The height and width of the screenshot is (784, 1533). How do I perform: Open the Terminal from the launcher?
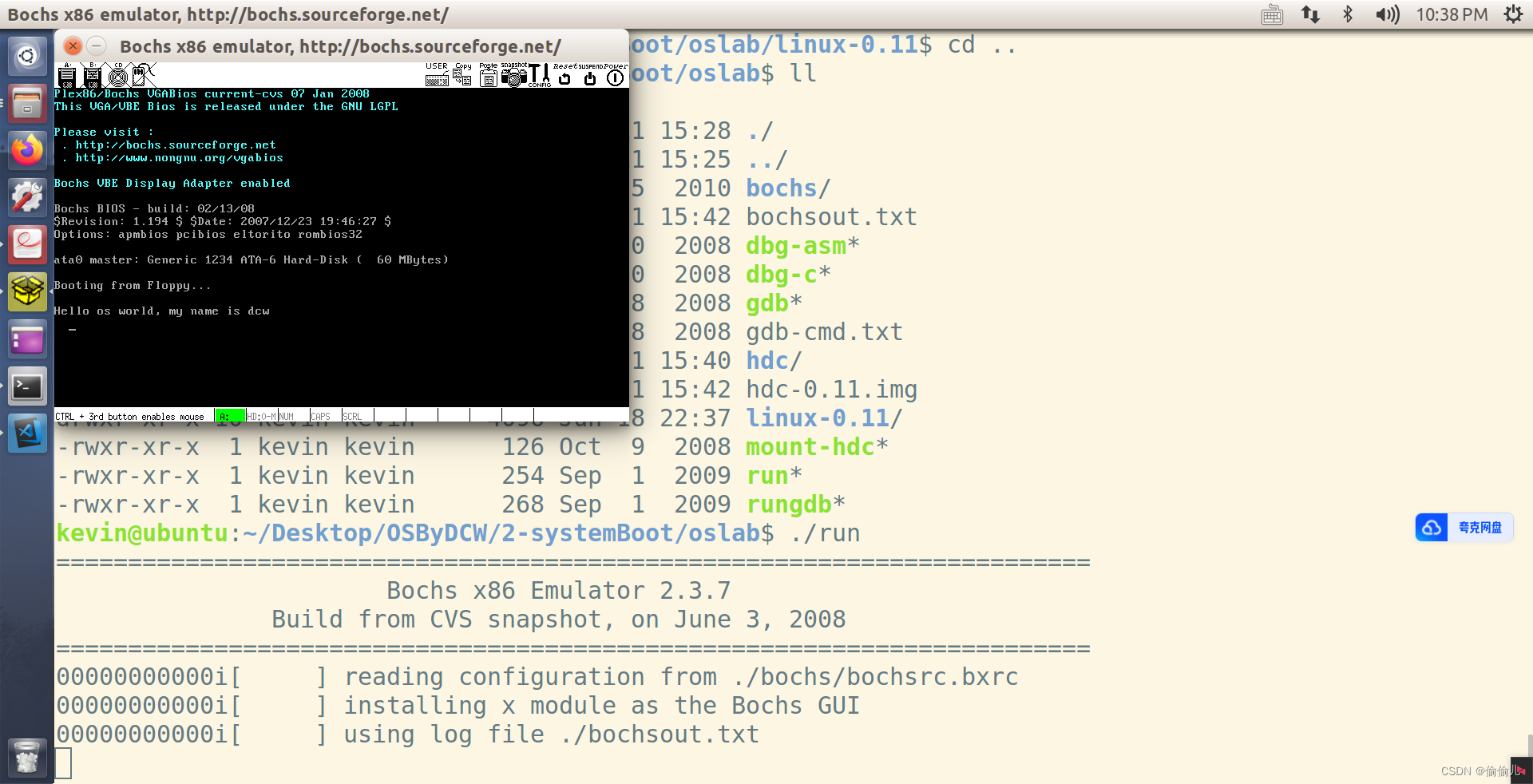(x=27, y=386)
